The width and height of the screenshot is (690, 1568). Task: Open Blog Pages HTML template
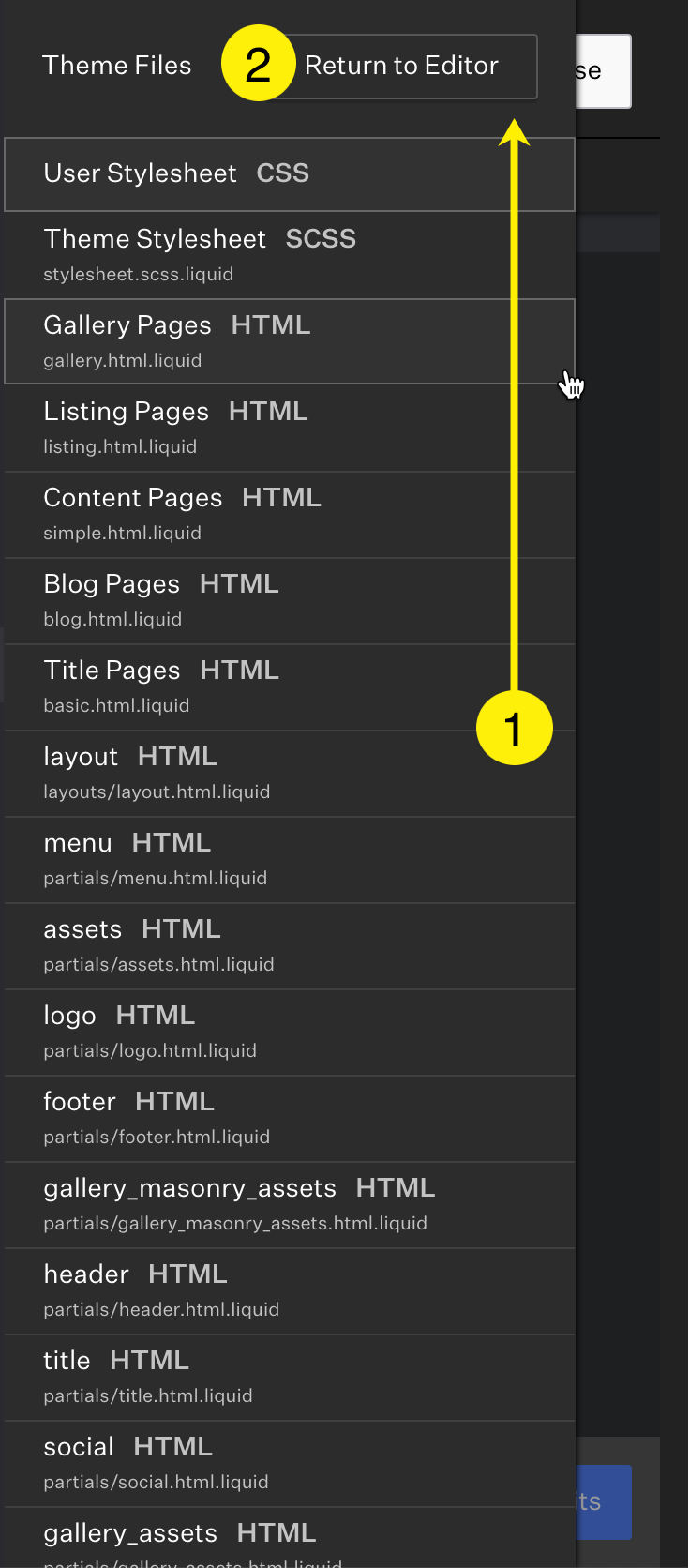(290, 601)
